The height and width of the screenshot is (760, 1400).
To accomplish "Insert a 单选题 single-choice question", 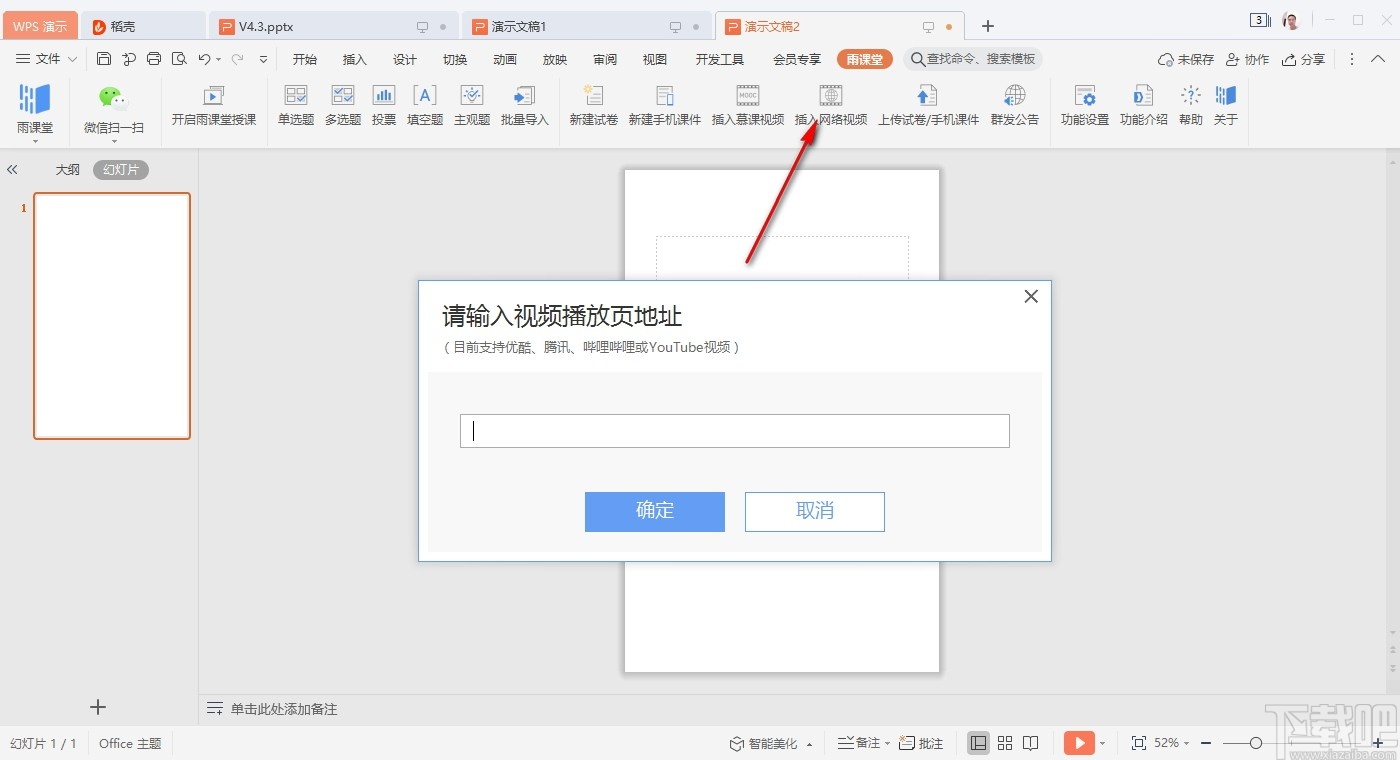I will coord(296,106).
